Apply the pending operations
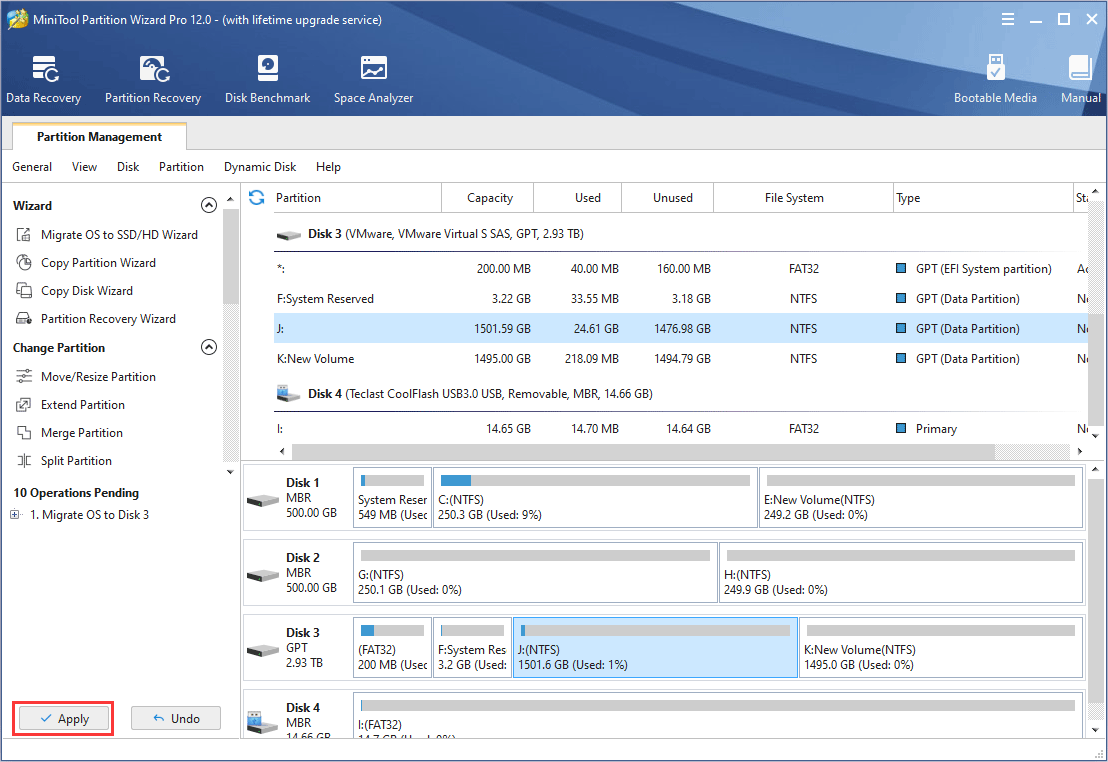Viewport: 1108px width, 762px height. 64,719
